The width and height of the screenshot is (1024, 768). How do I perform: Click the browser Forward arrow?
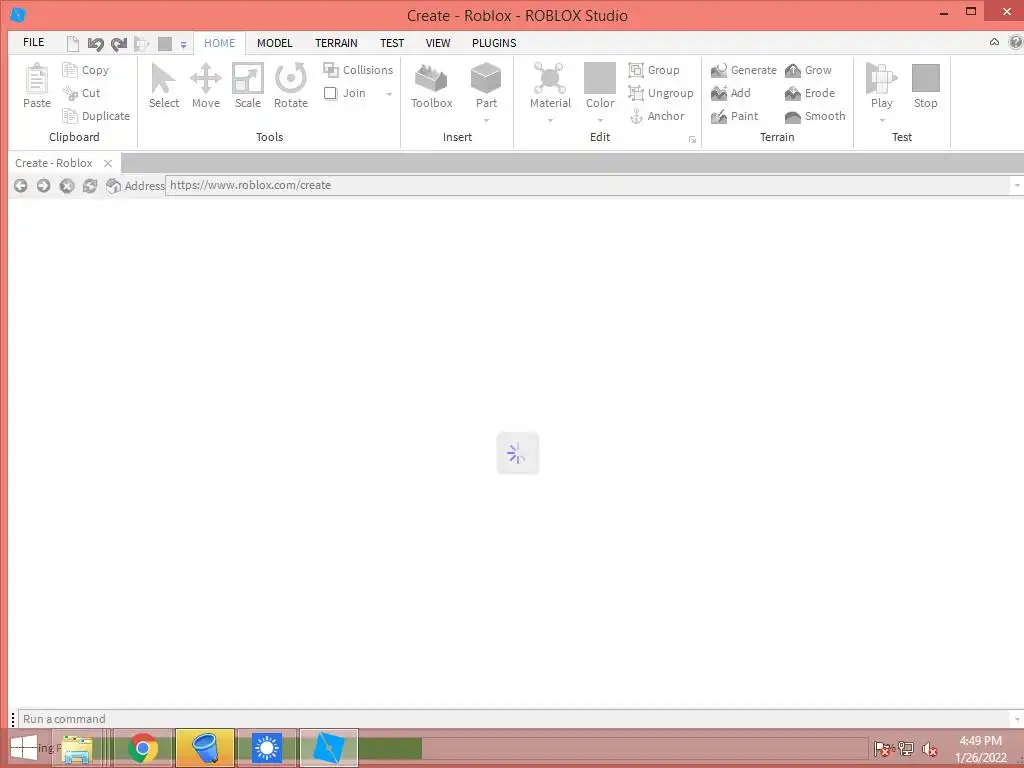click(x=43, y=185)
